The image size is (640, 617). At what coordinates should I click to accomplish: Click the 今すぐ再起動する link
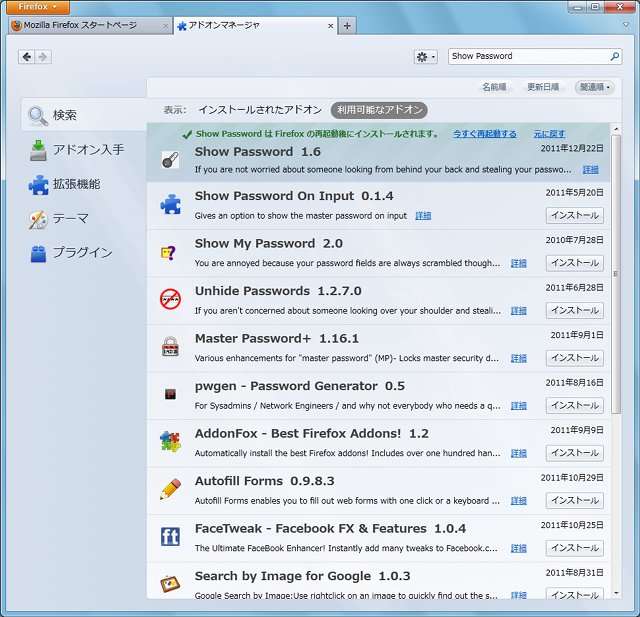point(484,134)
